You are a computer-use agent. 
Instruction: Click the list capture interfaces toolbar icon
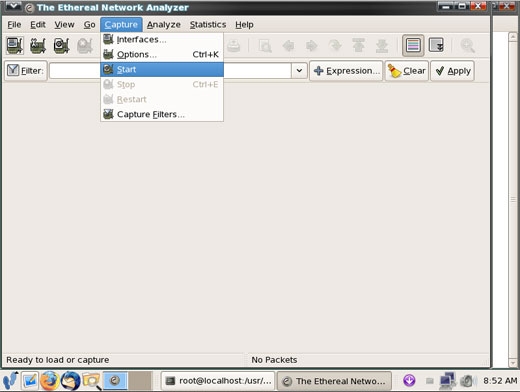[x=15, y=45]
